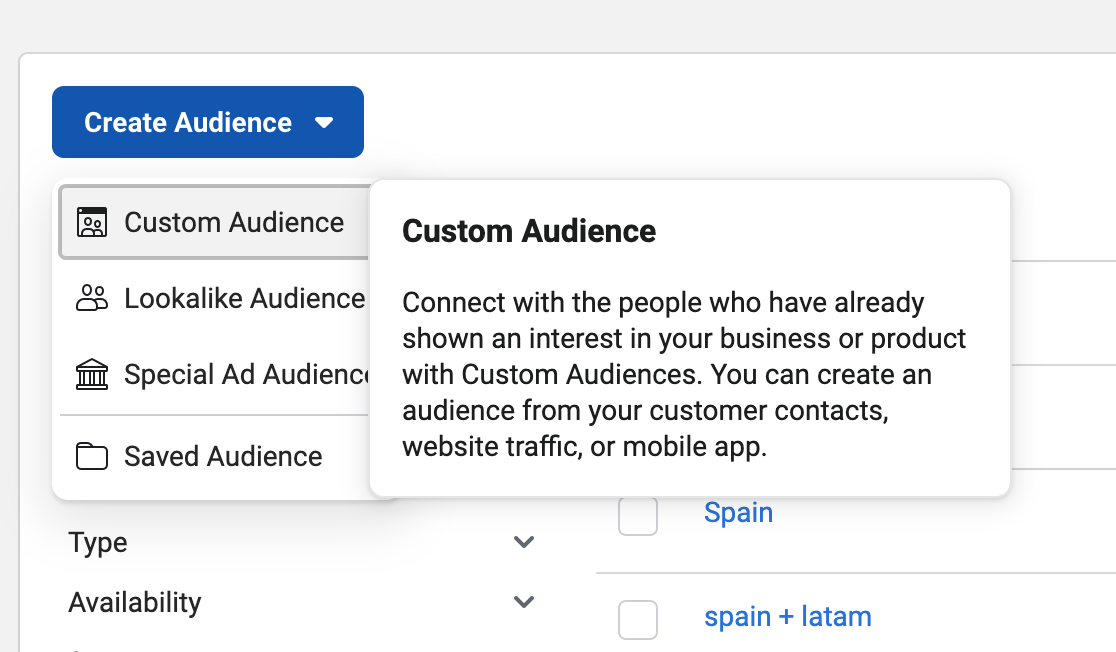Choose Lookalike Audience from the menu
This screenshot has height=652, width=1116.
click(x=244, y=298)
